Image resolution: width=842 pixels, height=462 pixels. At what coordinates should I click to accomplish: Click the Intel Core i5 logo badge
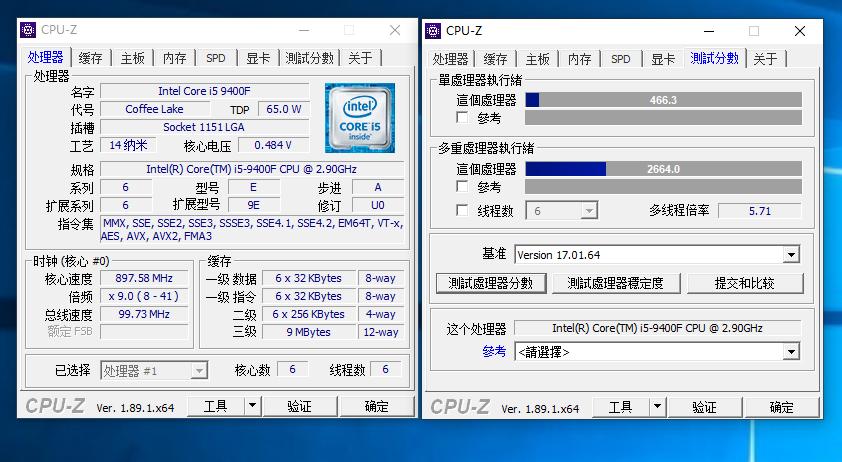point(360,118)
